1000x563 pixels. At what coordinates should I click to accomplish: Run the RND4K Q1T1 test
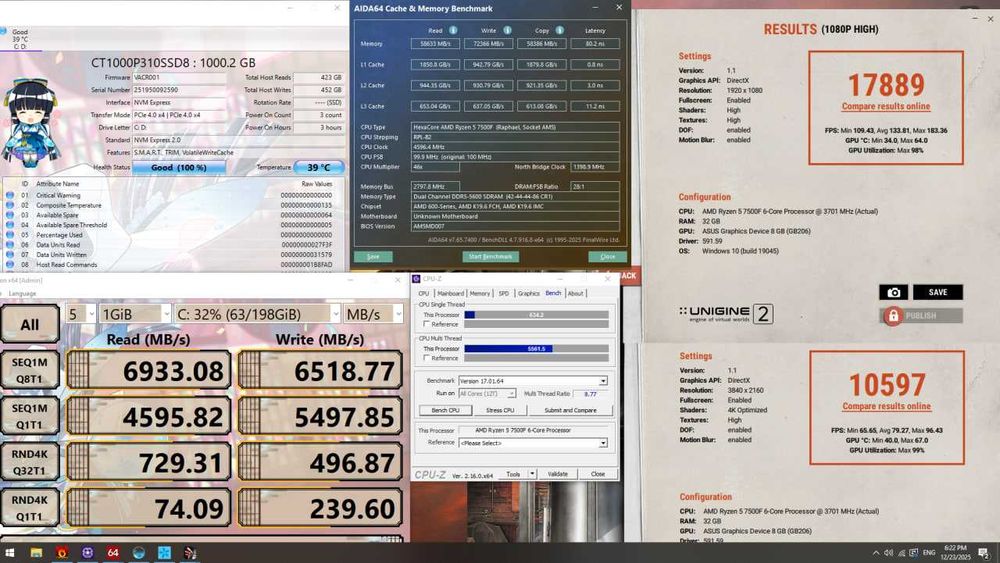tap(30, 508)
